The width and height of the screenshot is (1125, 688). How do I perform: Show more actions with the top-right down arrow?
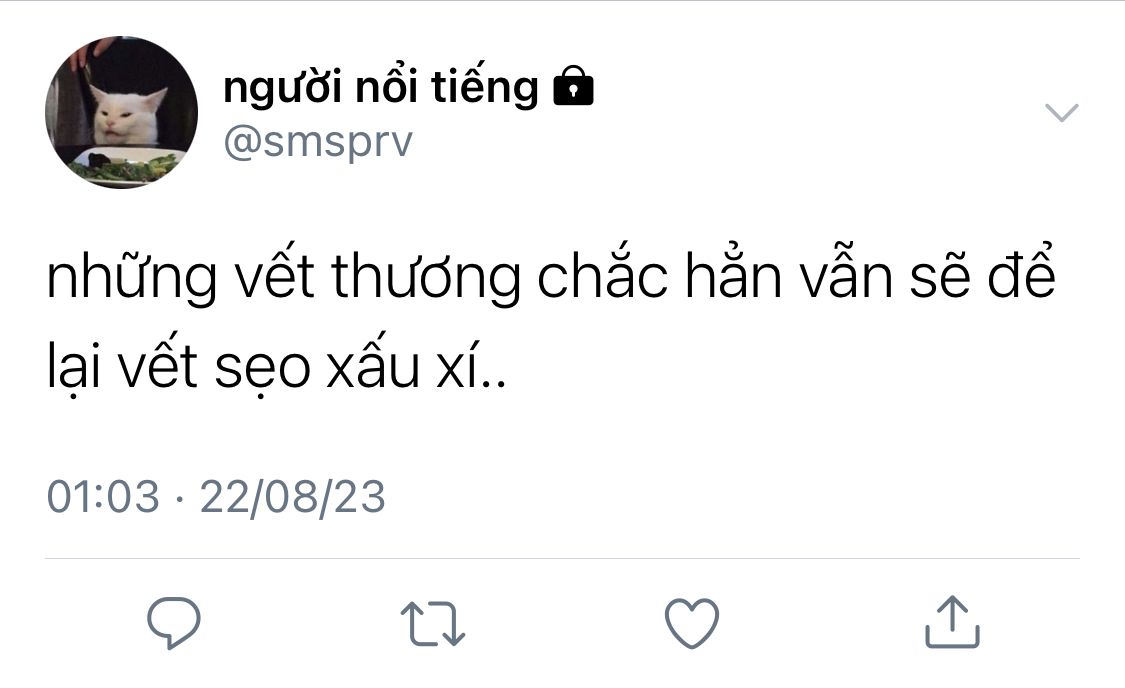pos(1061,113)
